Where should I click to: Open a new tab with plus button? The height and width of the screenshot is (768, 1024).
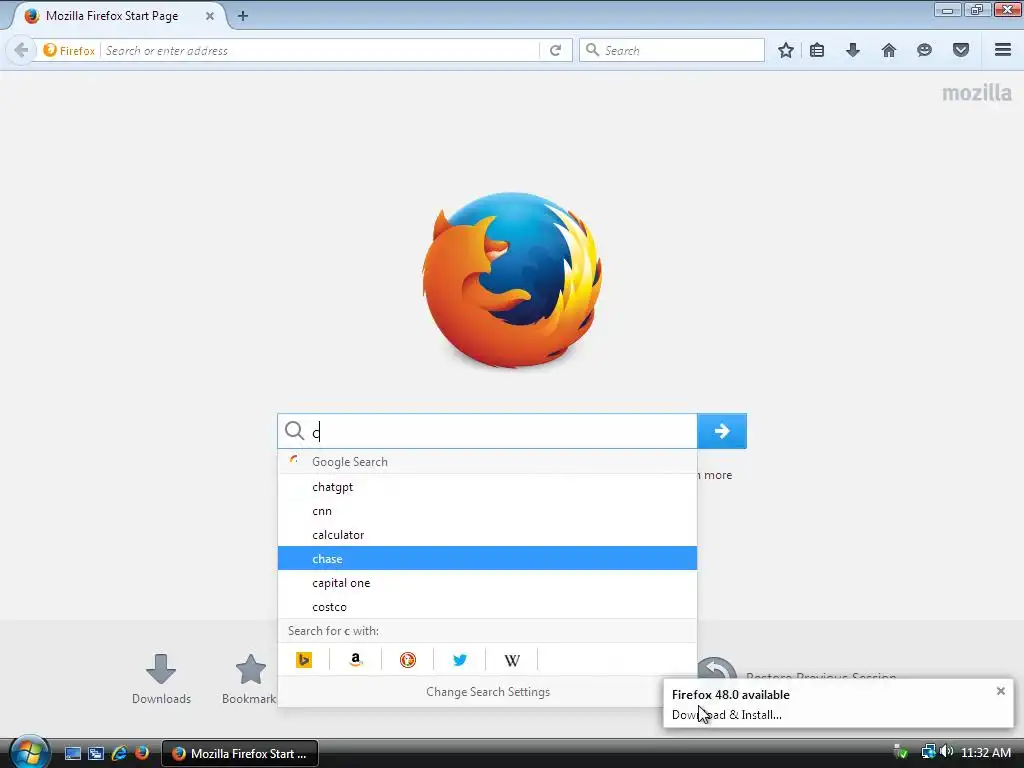point(243,16)
